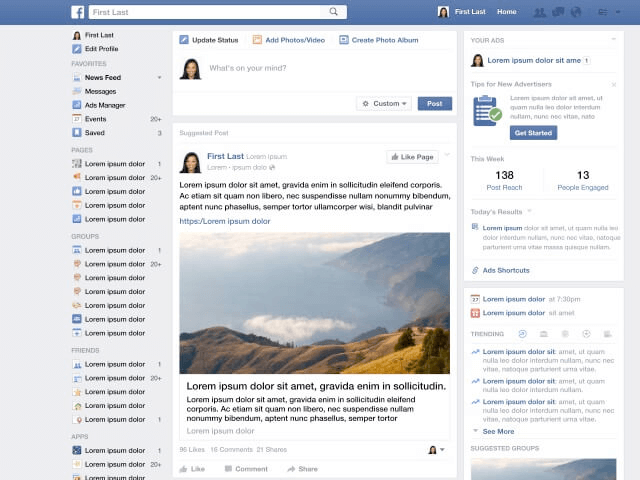Image resolution: width=640 pixels, height=480 pixels.
Task: Click the Ads Manager sidebar icon
Action: coord(76,105)
